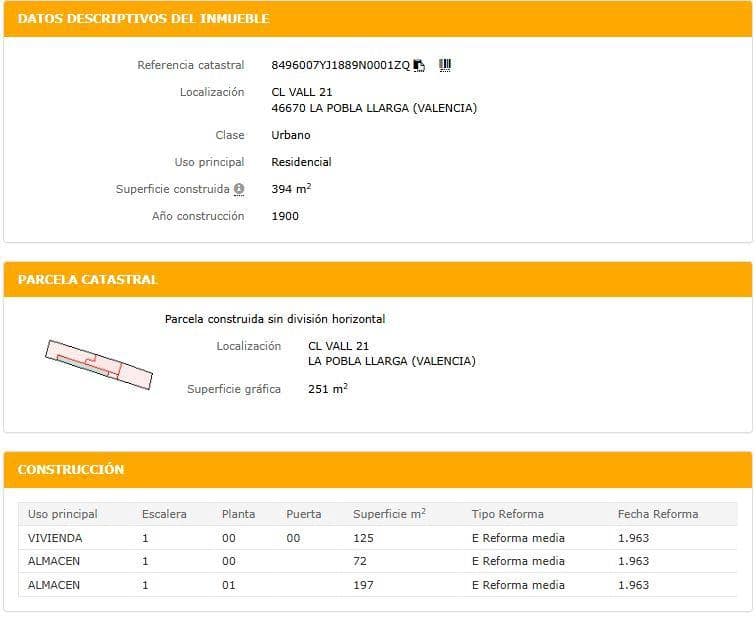Select the ALMACEN row with 197 m²
Screen dimensions: 756x624
coord(378,585)
